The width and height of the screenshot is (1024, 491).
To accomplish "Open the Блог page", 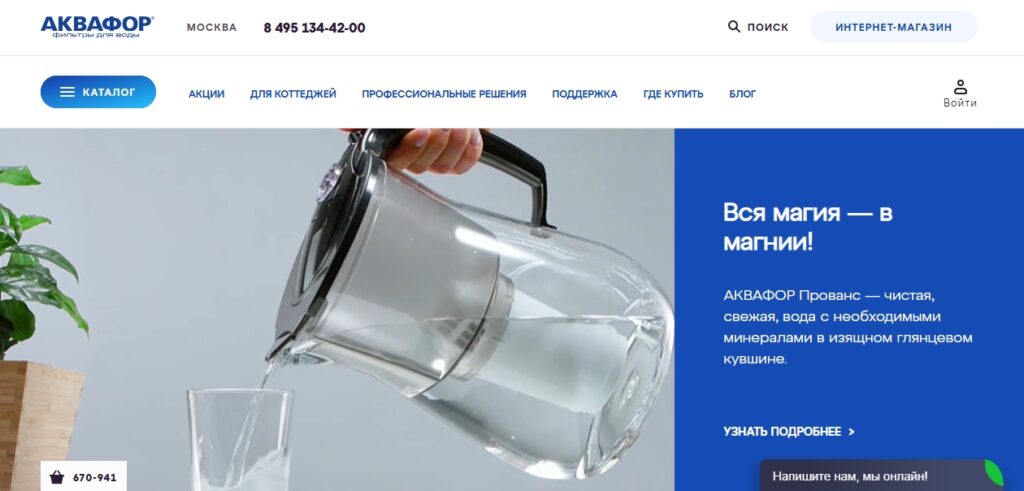I will (x=743, y=94).
